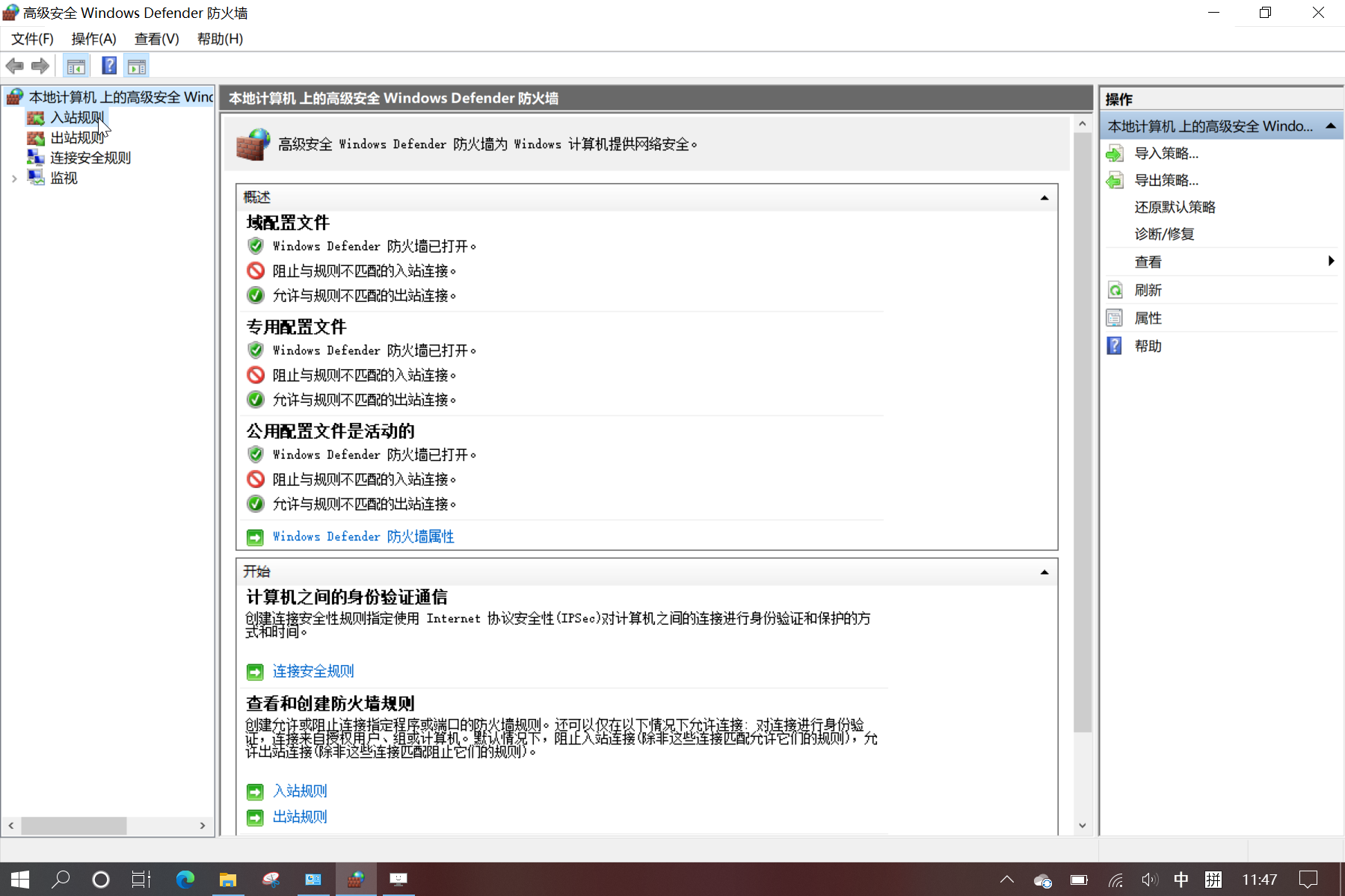Select 出站规则 in the left tree
Viewport: 1345px width, 896px height.
pyautogui.click(x=77, y=138)
